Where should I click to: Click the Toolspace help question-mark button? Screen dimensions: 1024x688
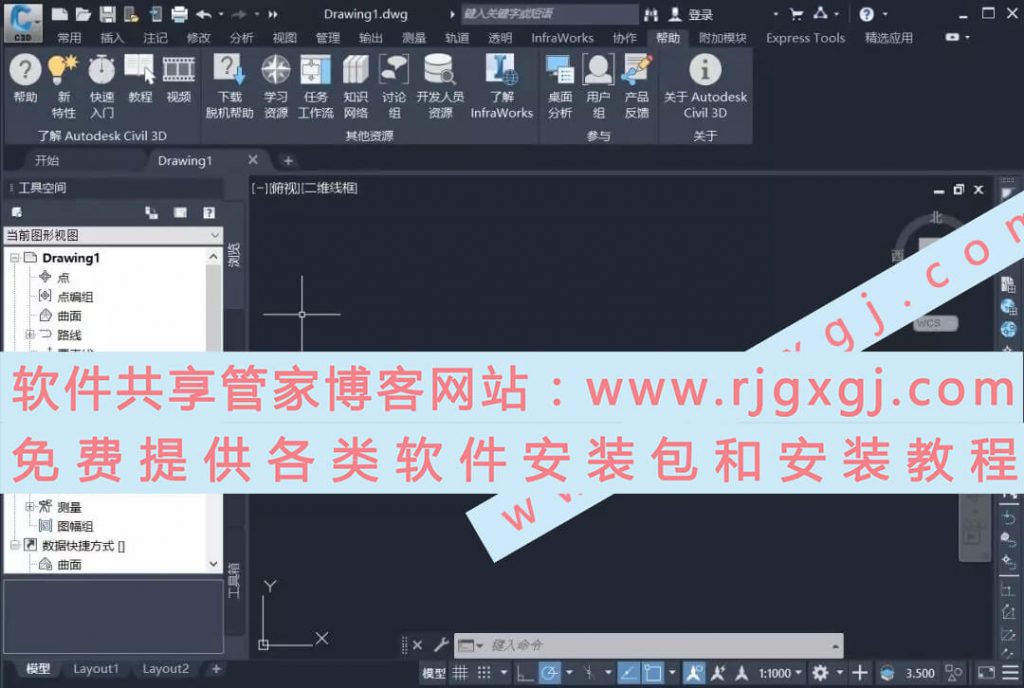click(x=209, y=213)
